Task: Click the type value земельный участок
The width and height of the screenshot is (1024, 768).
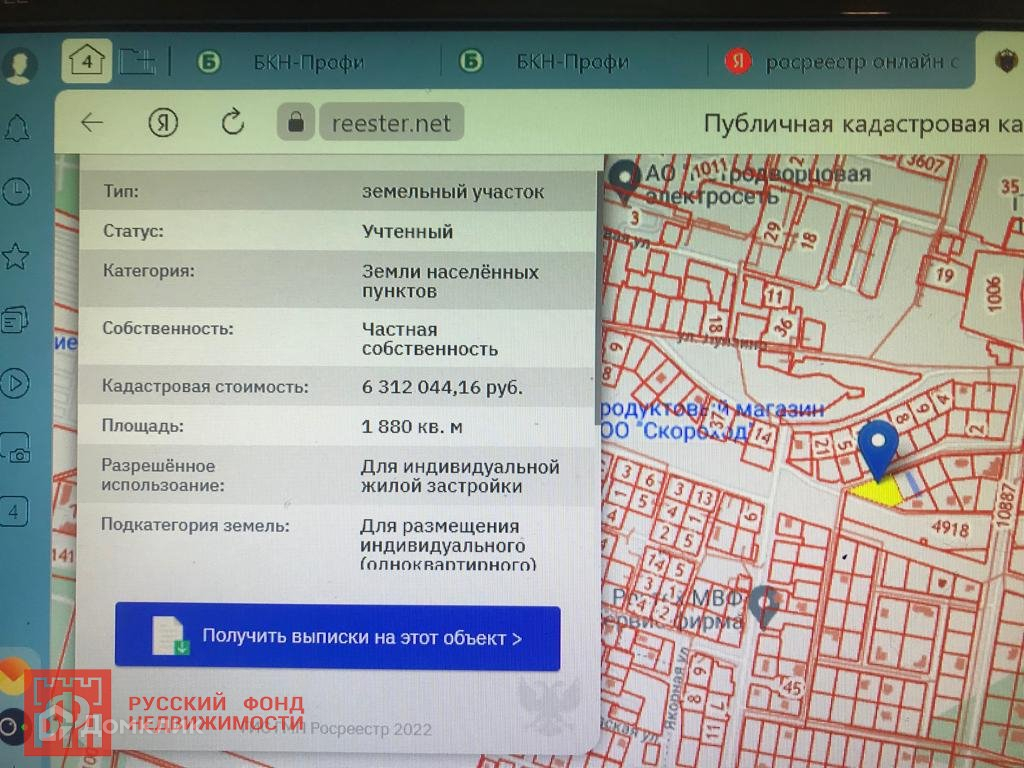Action: [453, 192]
